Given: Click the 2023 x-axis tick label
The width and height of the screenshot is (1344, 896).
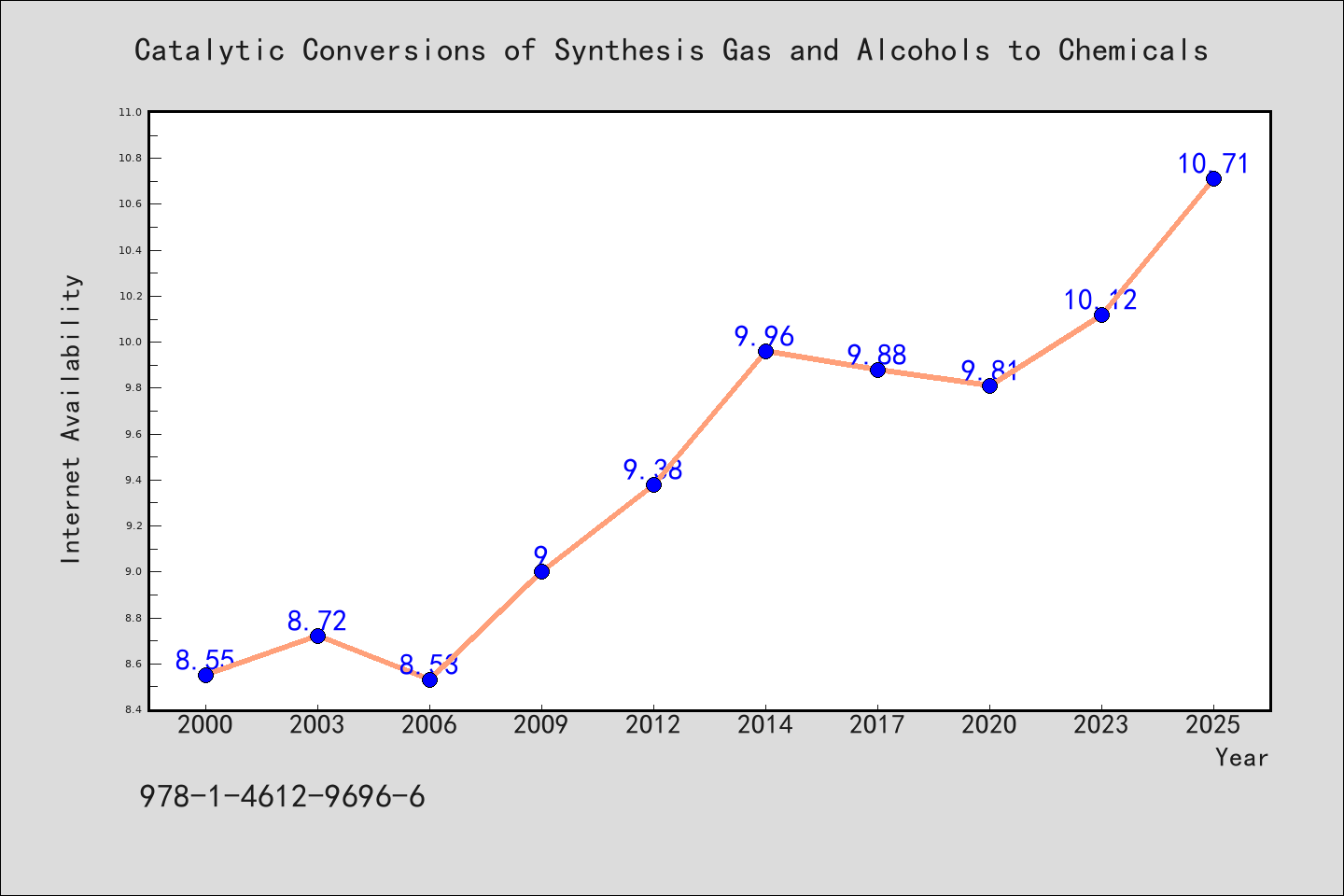Looking at the screenshot, I should 1101,725.
